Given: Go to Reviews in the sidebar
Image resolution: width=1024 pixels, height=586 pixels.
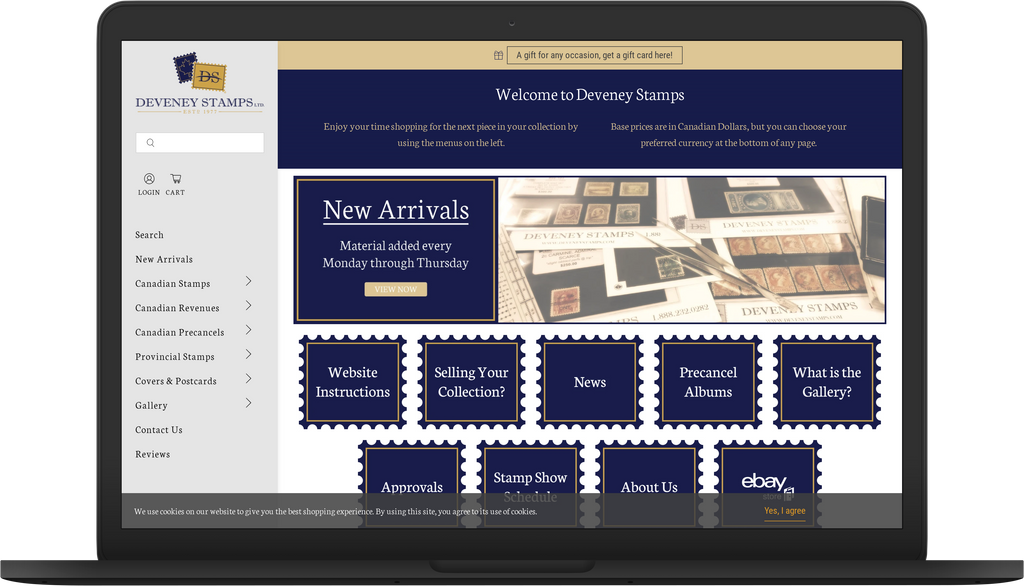Looking at the screenshot, I should [x=153, y=455].
